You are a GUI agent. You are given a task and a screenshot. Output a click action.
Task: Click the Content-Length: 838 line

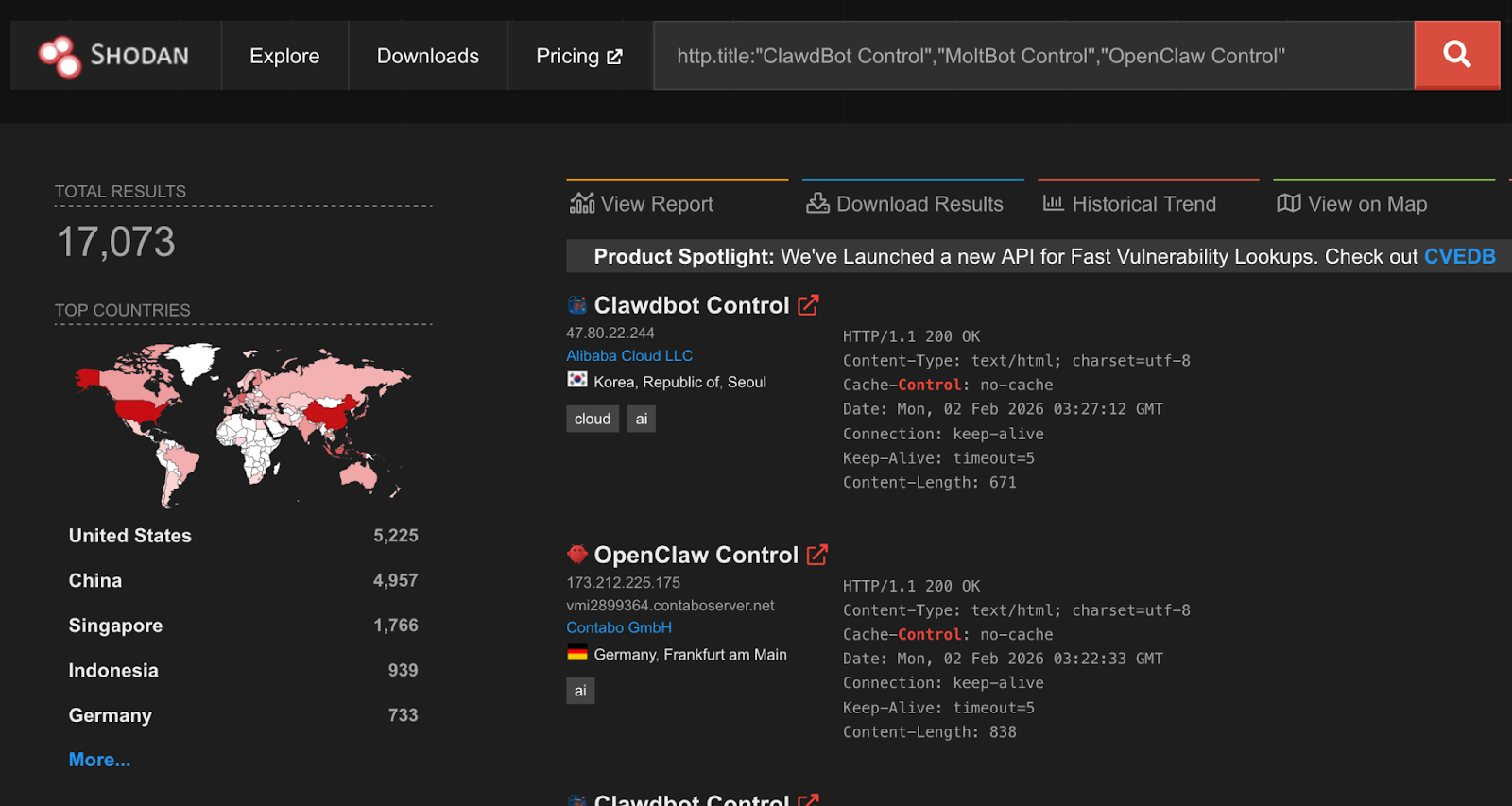coord(930,731)
